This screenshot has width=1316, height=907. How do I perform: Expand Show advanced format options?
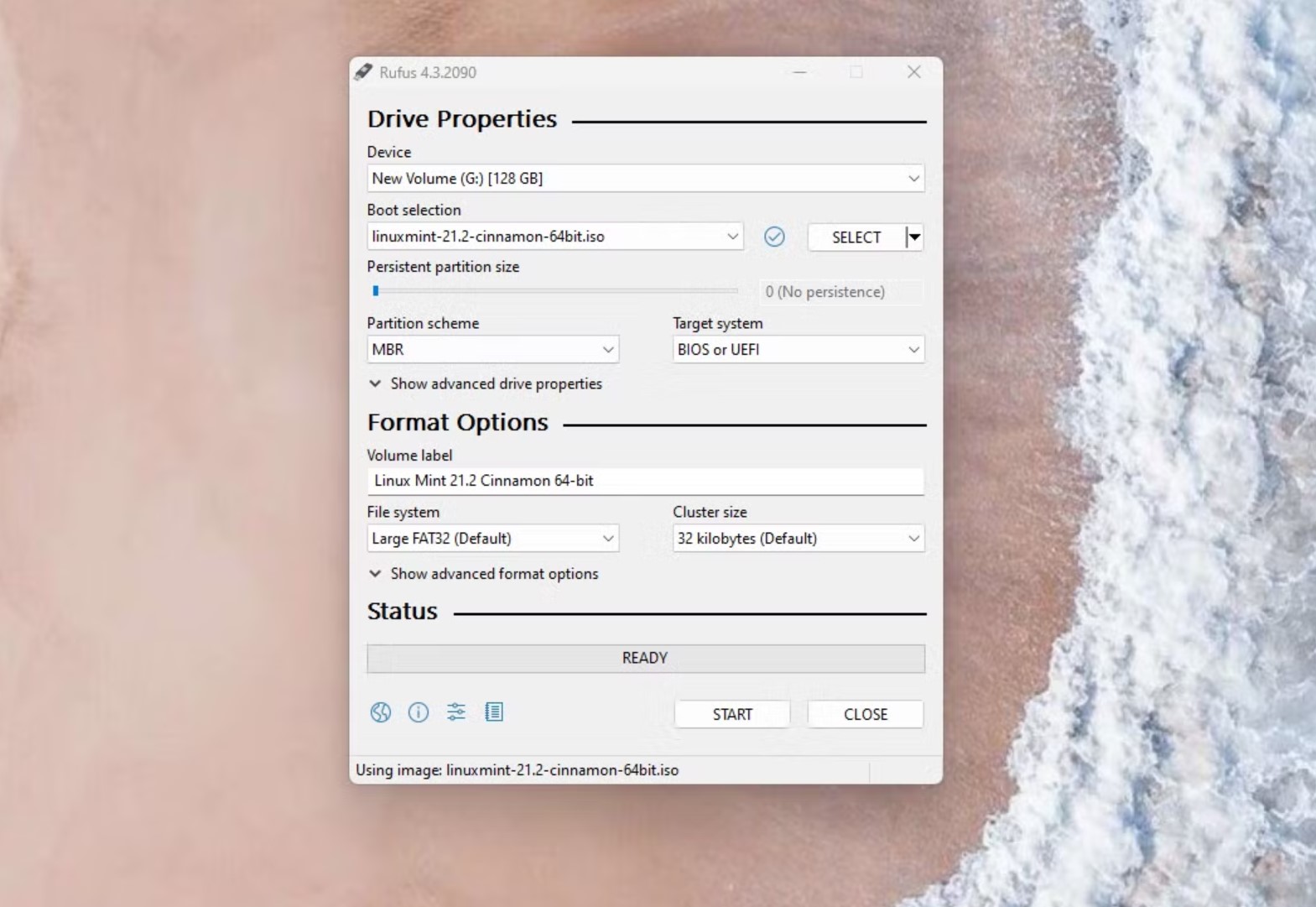pyautogui.click(x=484, y=574)
